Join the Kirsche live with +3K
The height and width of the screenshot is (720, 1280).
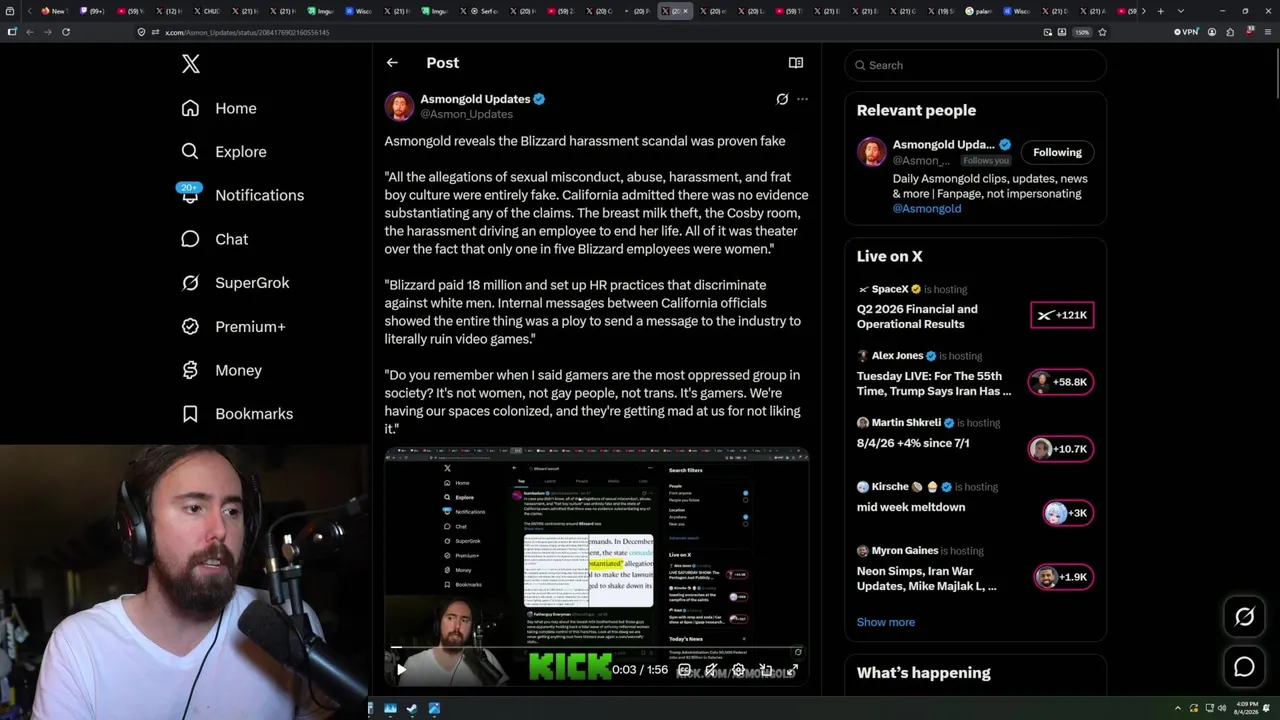coord(1067,513)
